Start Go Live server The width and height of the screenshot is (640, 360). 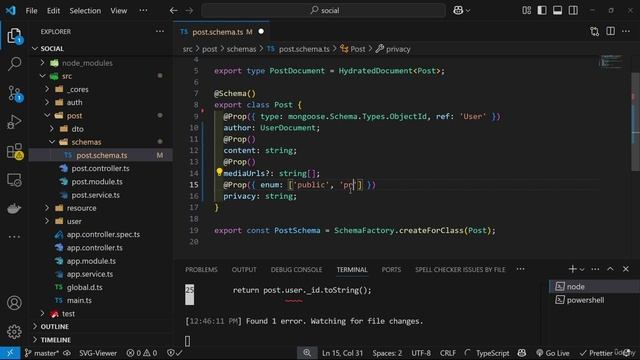click(x=553, y=353)
